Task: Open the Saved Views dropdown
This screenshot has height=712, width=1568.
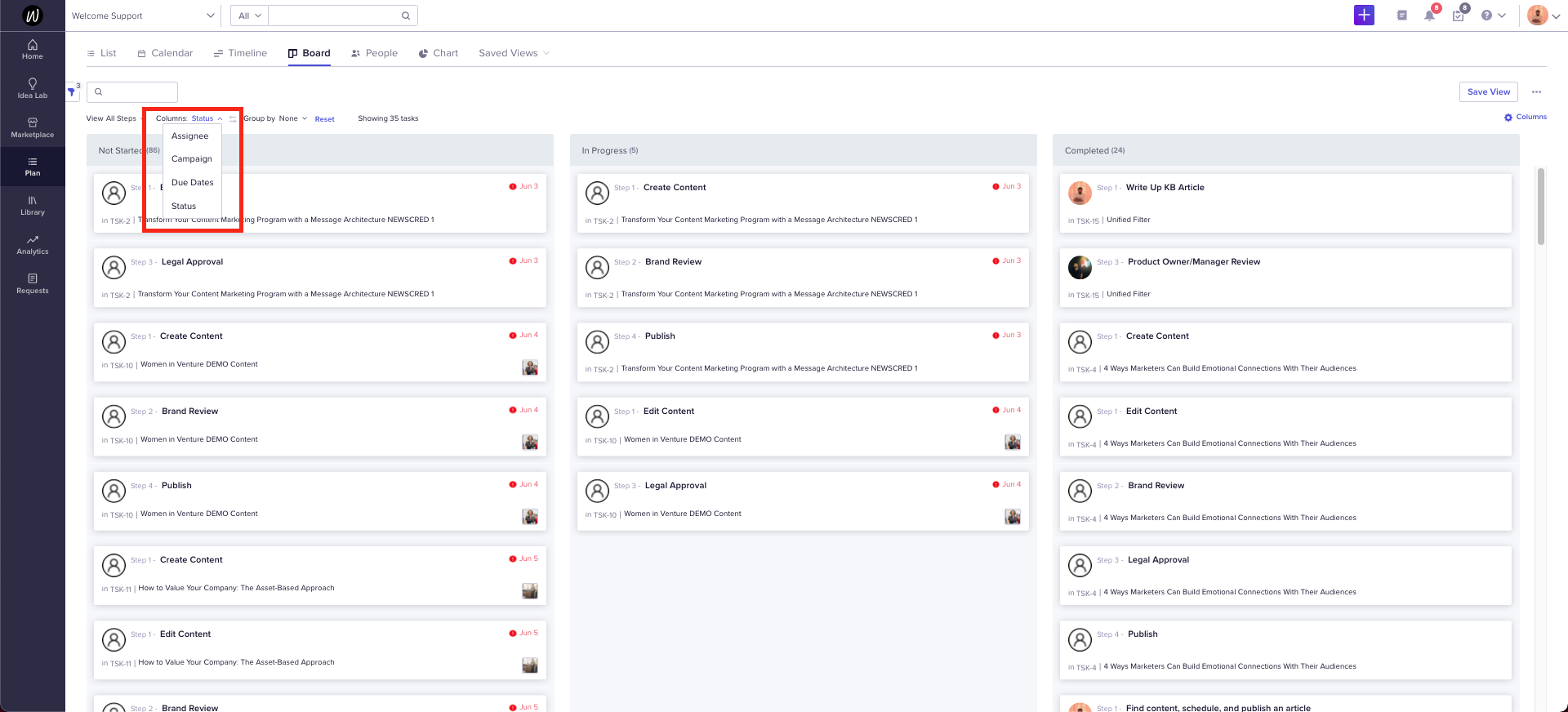Action: [x=514, y=53]
